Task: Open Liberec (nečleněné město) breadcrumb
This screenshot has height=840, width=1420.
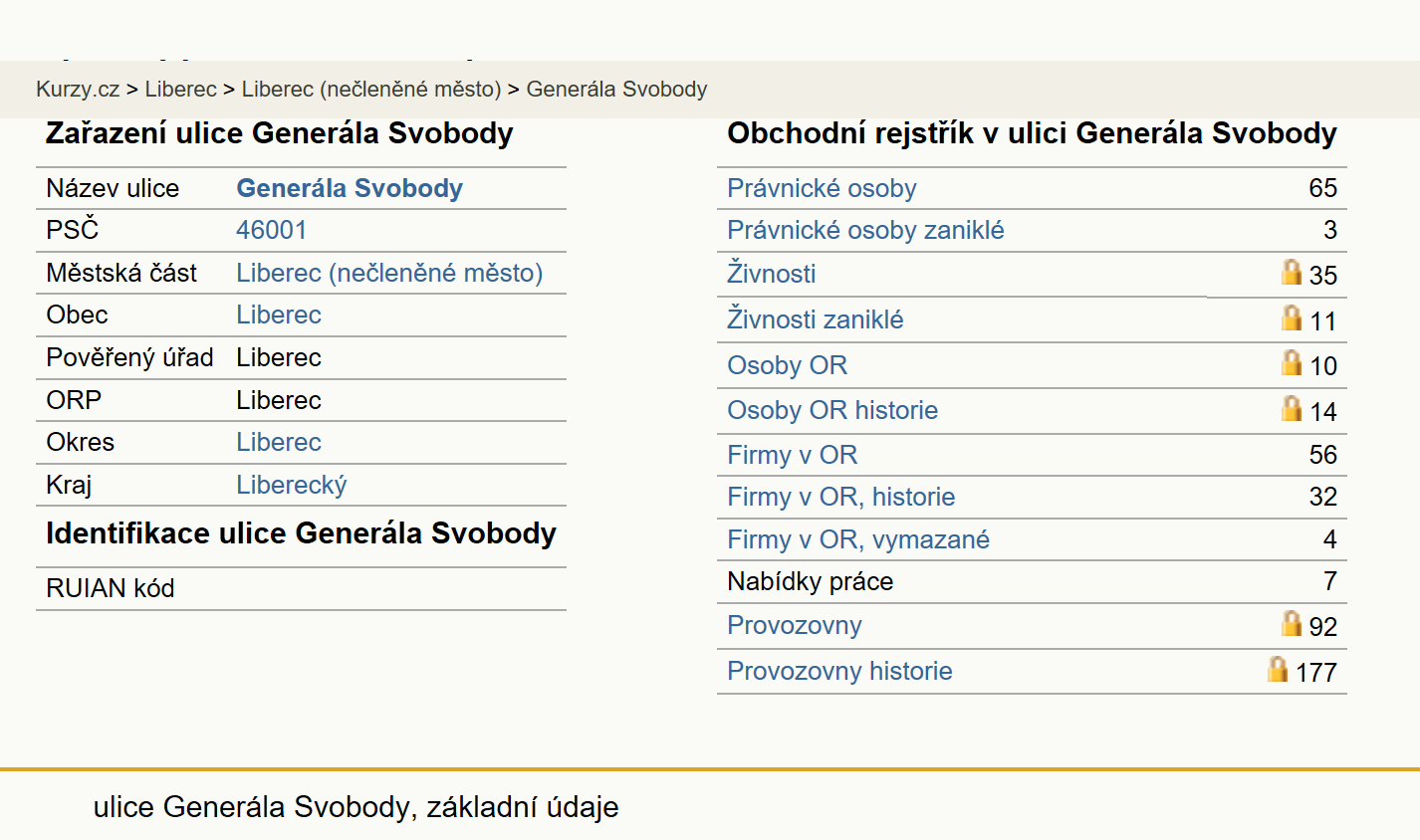Action: point(371,90)
